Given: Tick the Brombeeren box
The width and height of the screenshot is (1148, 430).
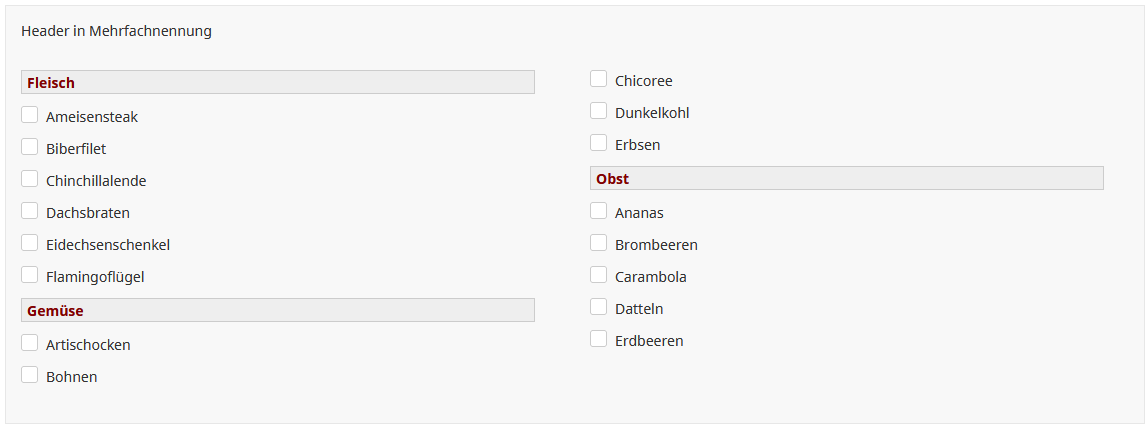Looking at the screenshot, I should [x=599, y=243].
